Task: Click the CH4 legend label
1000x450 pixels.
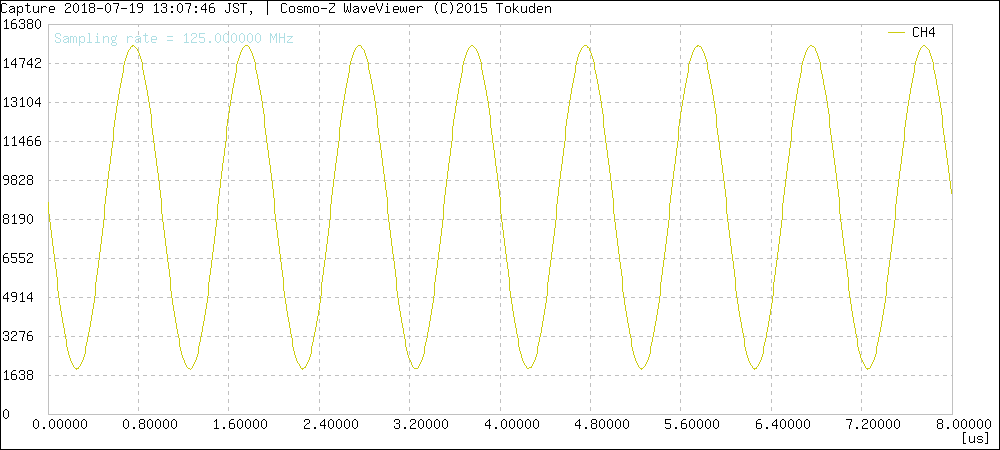Action: (x=923, y=33)
